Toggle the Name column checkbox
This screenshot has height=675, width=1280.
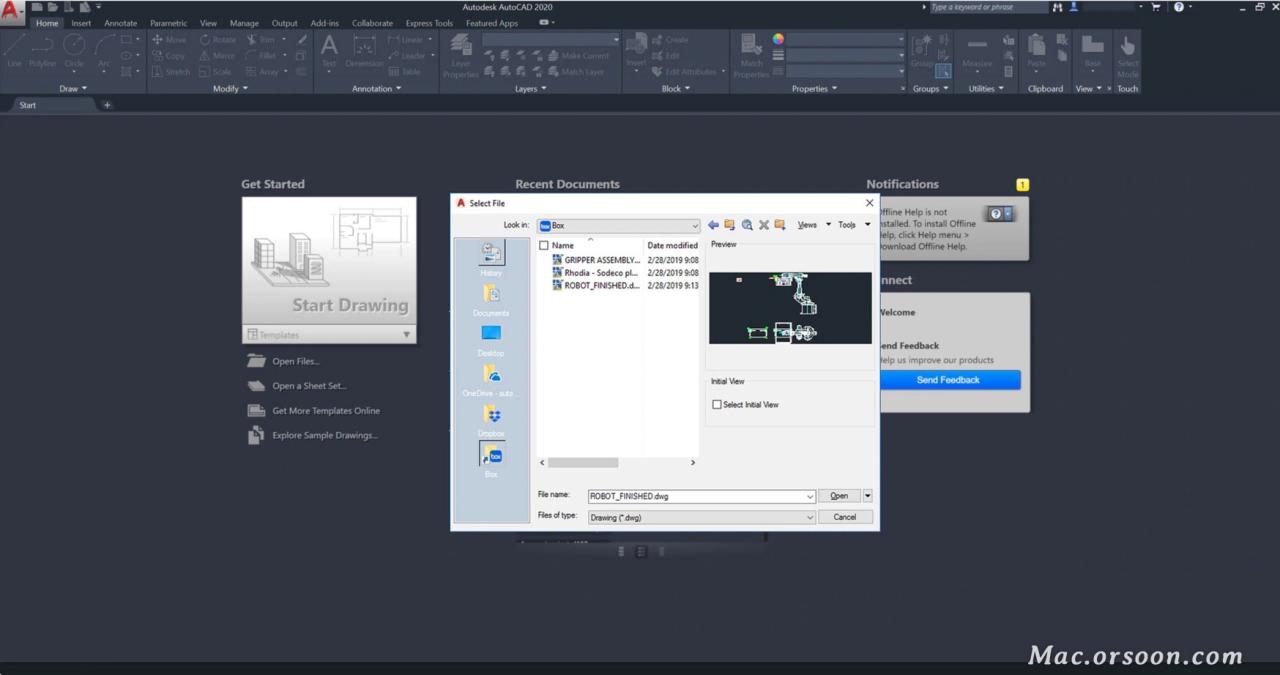point(544,245)
